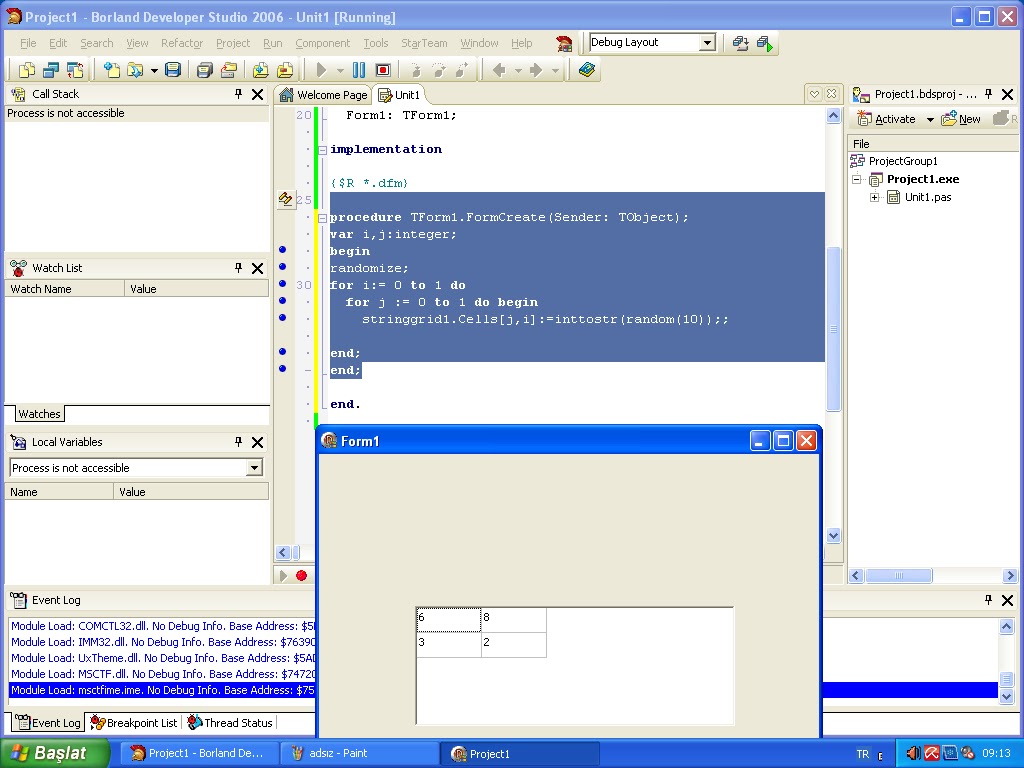Expand the Unit1.pas tree node
Viewport: 1024px width, 768px height.
tap(874, 197)
